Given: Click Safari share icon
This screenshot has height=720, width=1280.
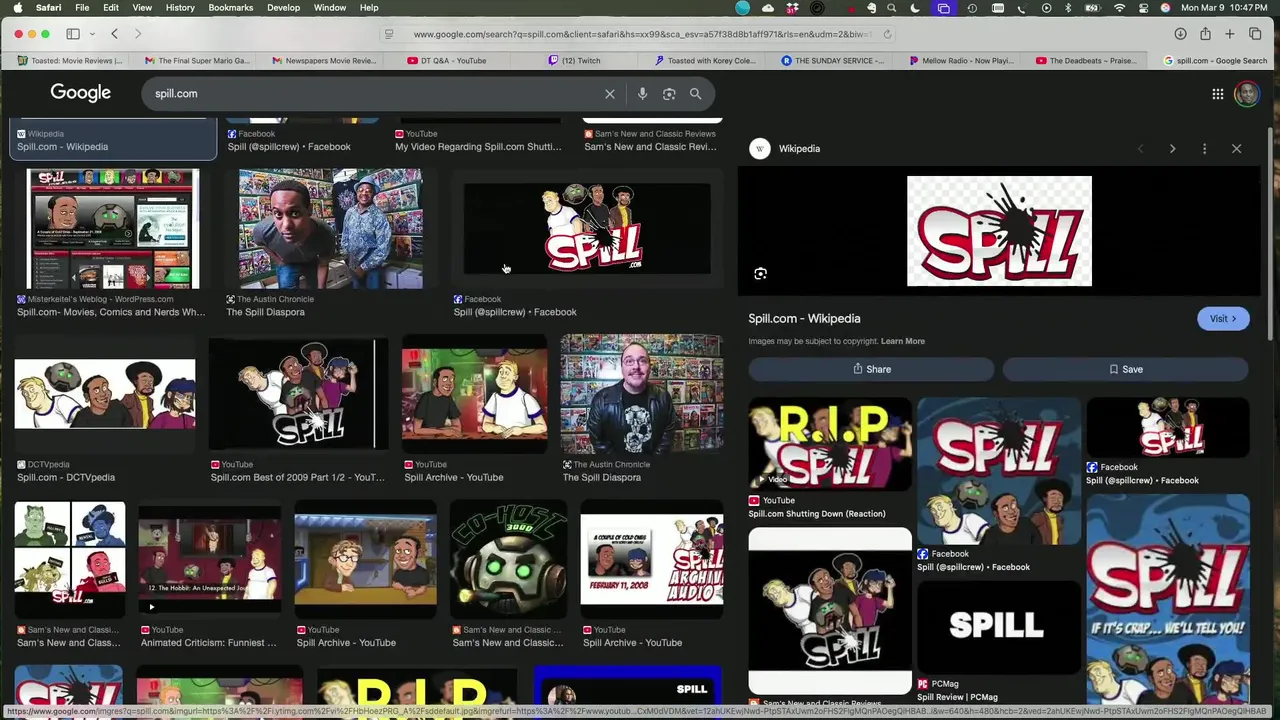Looking at the screenshot, I should [1205, 34].
